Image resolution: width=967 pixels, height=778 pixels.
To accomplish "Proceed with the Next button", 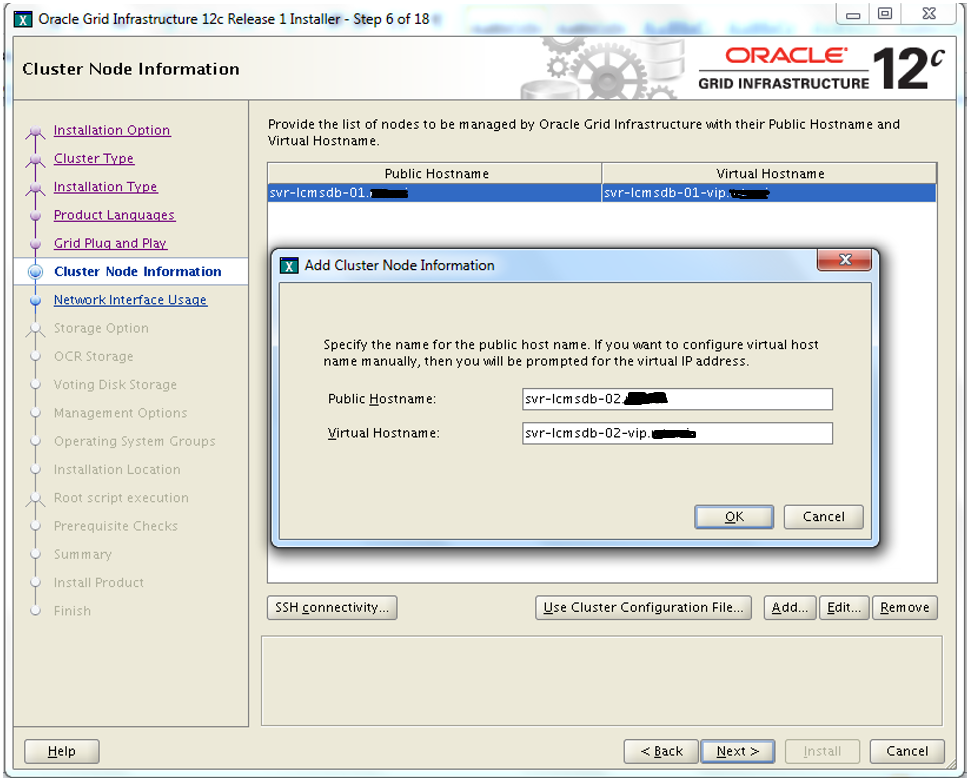I will [x=738, y=751].
